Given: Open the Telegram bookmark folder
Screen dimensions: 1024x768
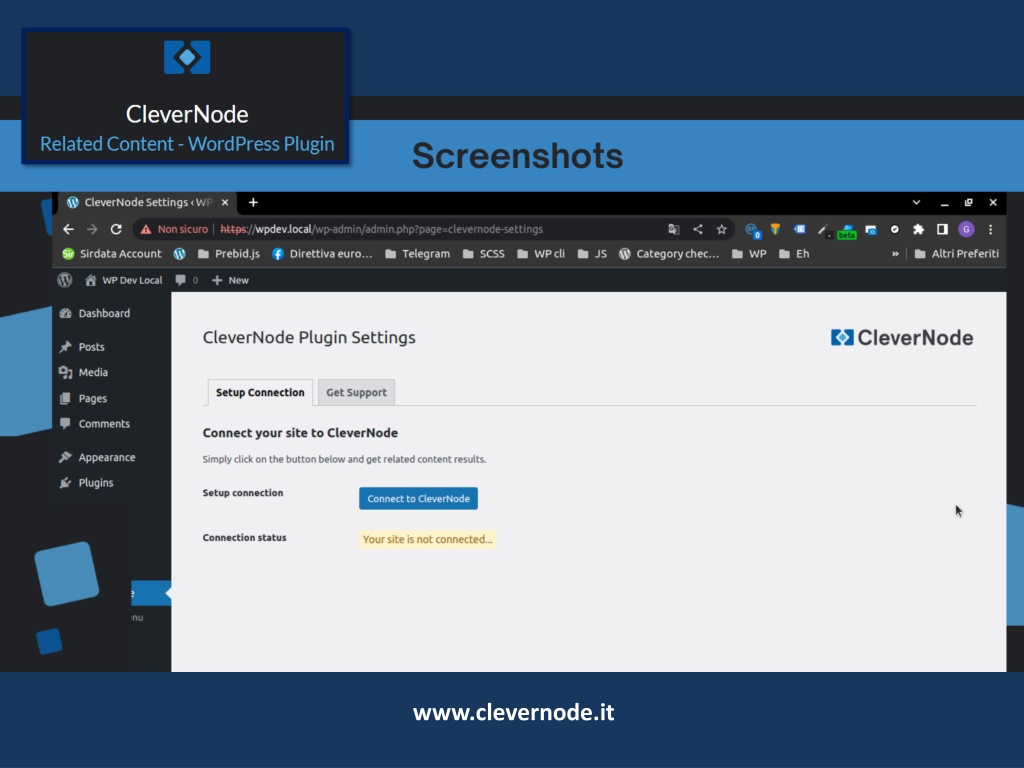Looking at the screenshot, I should [x=417, y=254].
